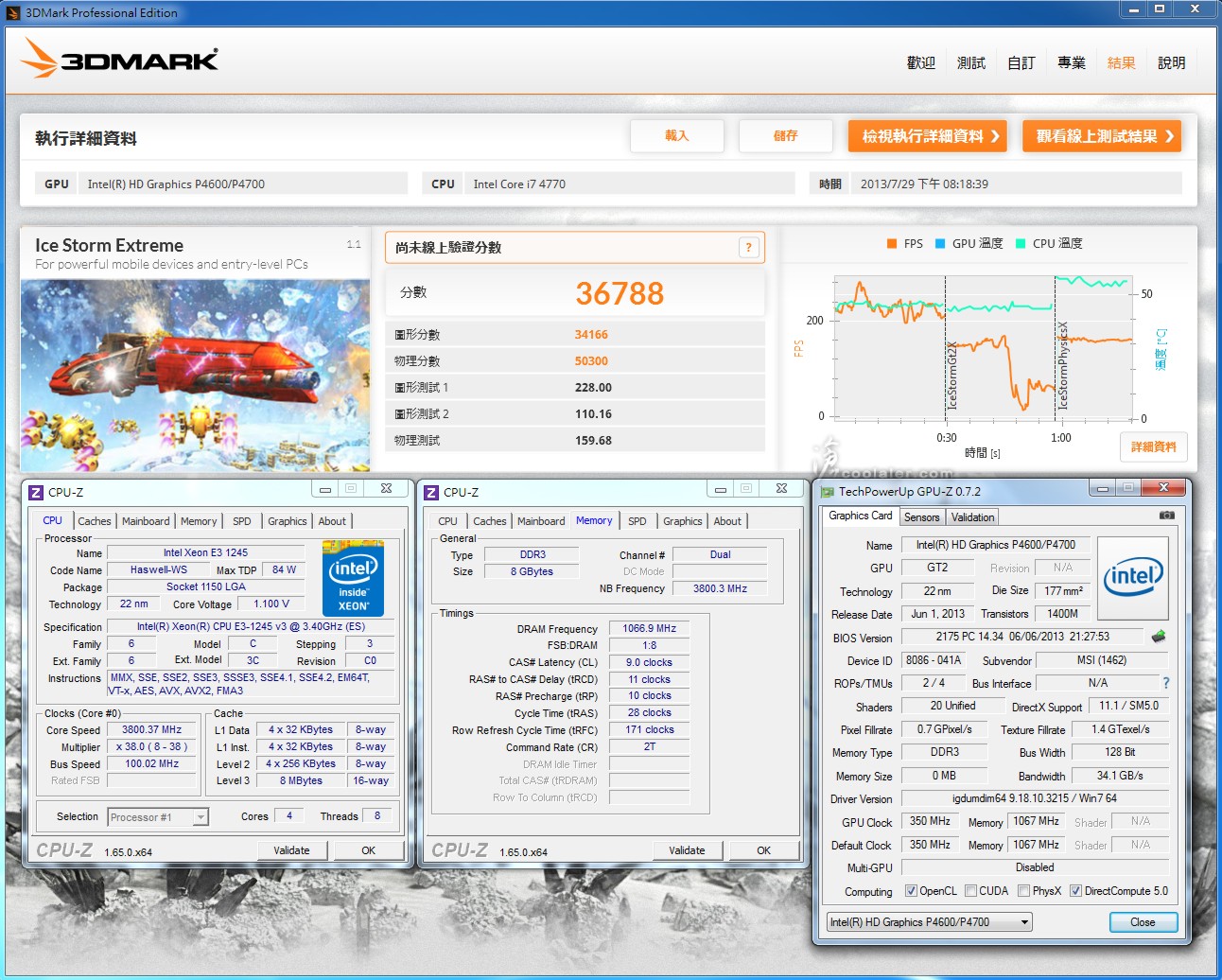The height and width of the screenshot is (980, 1222).
Task: Click the overall score 36788
Action: point(620,293)
